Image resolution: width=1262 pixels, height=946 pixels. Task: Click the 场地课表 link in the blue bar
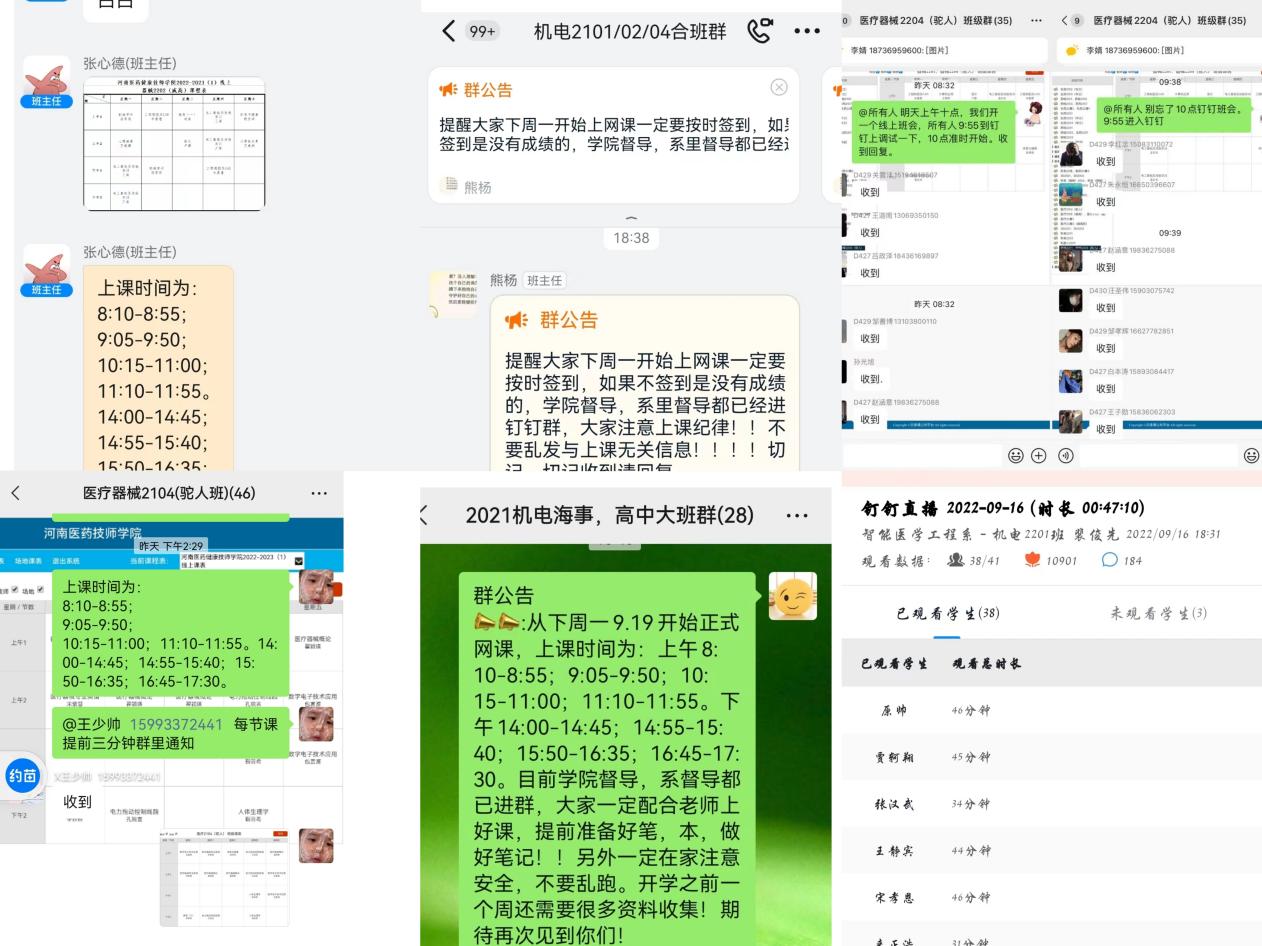(x=29, y=561)
